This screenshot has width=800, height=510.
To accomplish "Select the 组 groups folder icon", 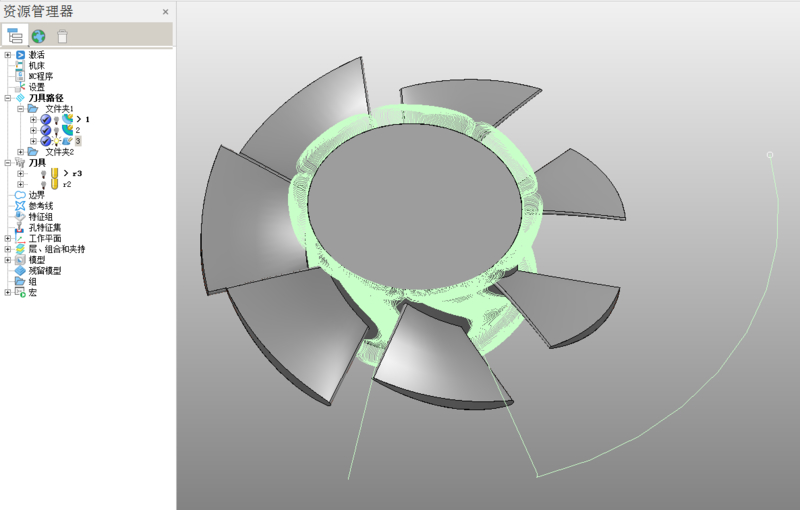I will point(20,281).
